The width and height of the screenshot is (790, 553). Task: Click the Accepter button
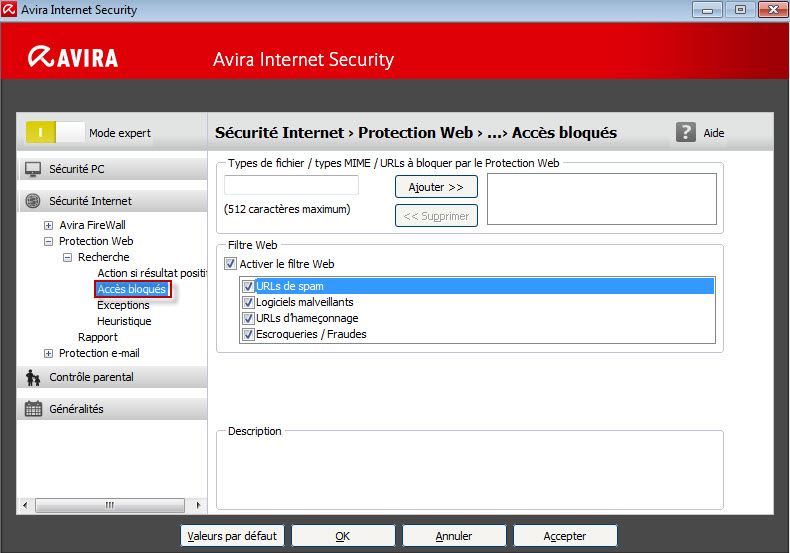click(x=565, y=536)
